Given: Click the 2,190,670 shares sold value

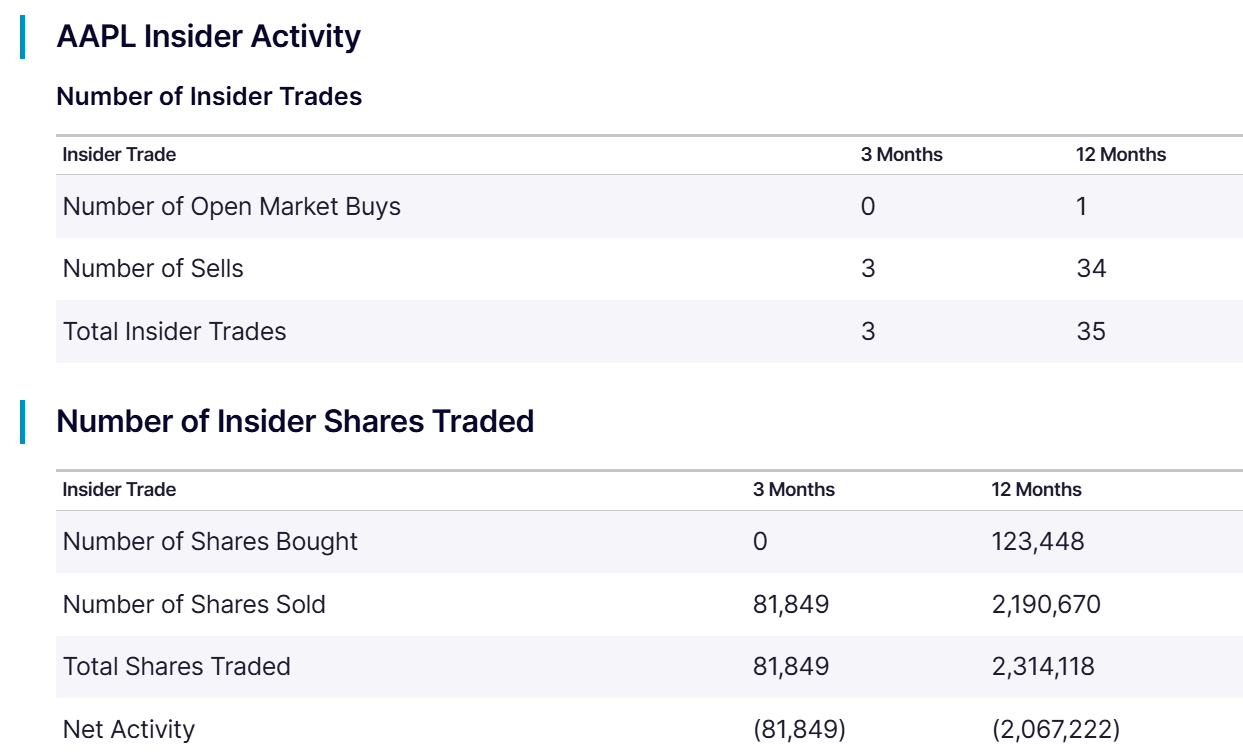Looking at the screenshot, I should point(1046,605).
